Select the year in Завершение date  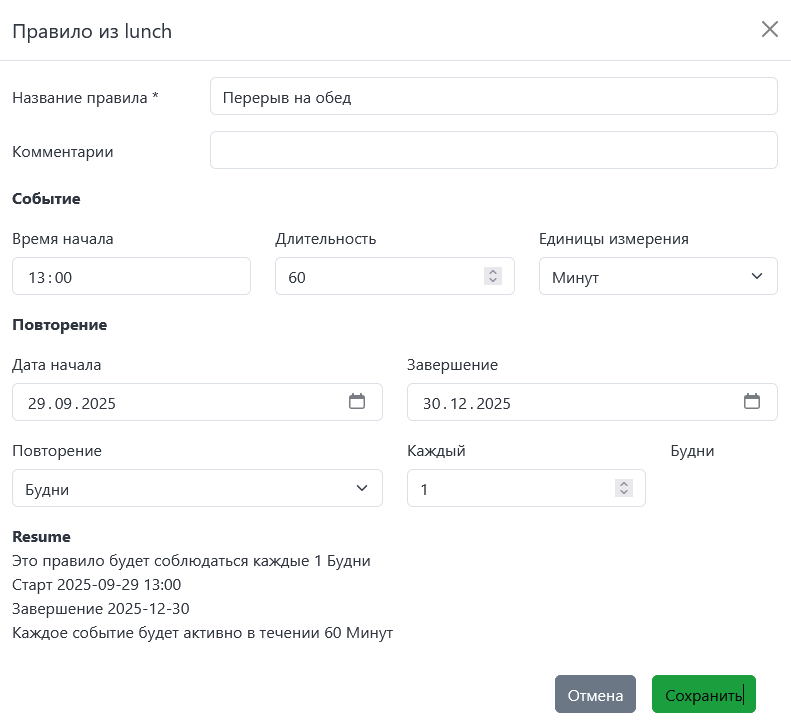[x=494, y=404]
